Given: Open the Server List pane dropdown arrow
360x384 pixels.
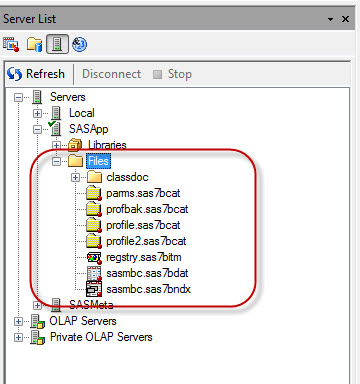Looking at the screenshot, I should click(x=330, y=19).
